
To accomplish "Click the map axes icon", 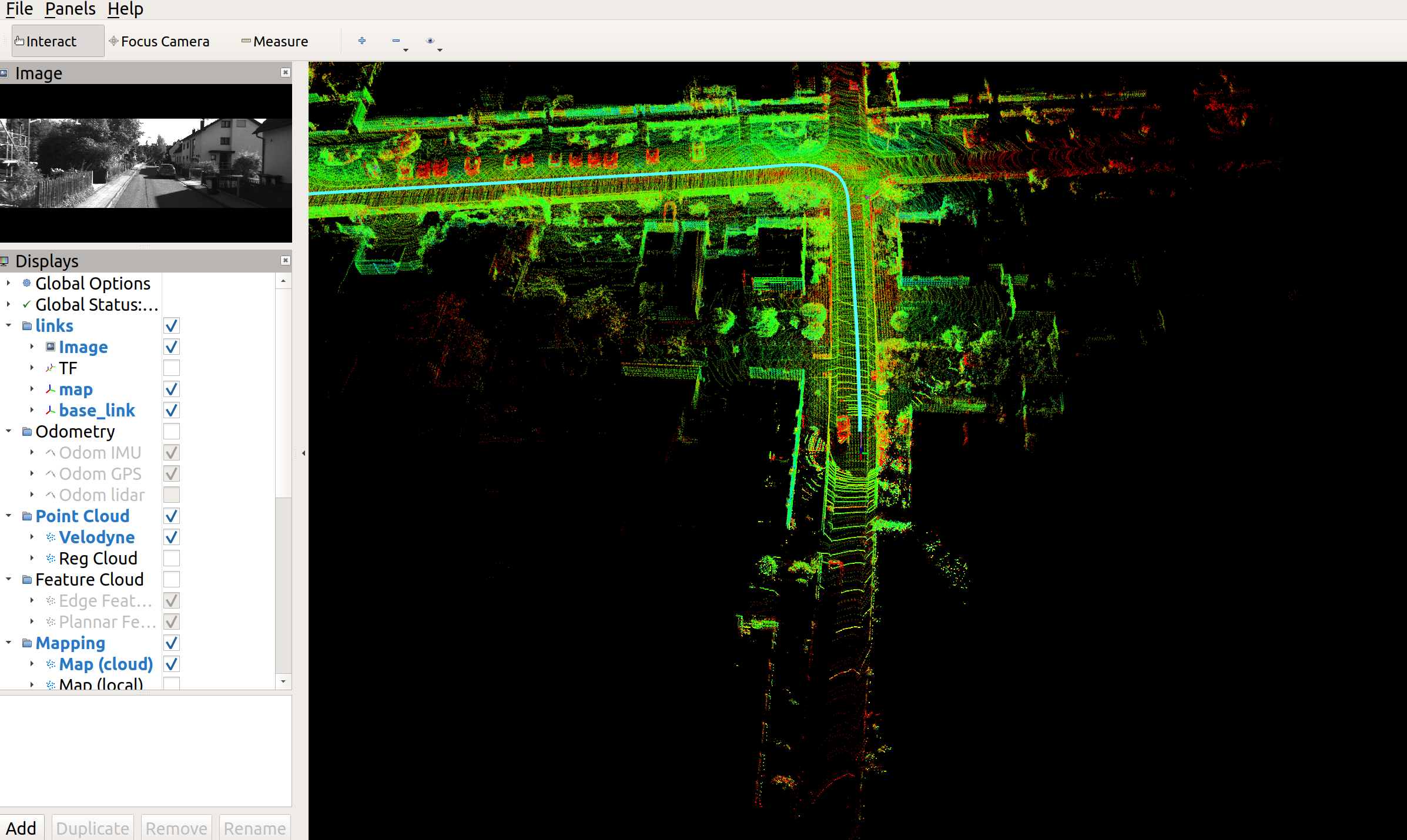I will (x=51, y=389).
